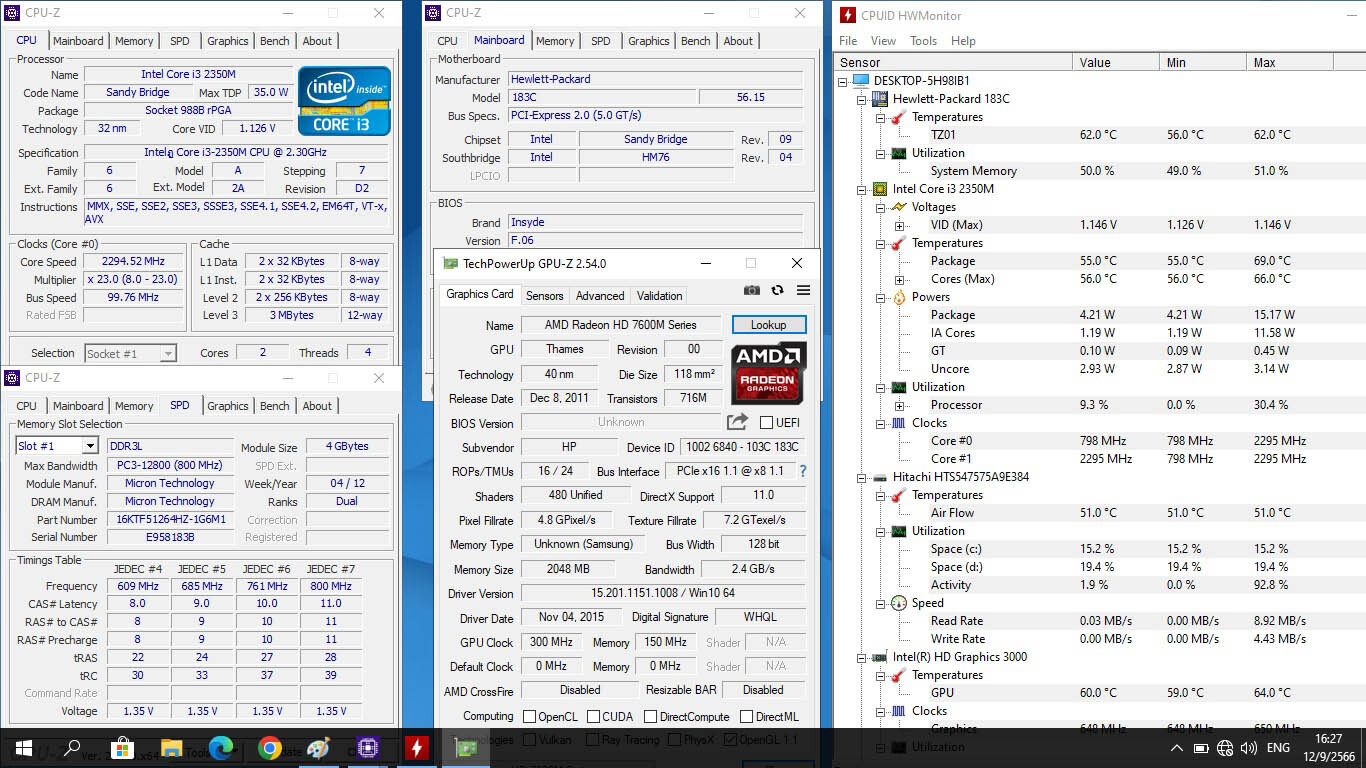Open the GPU-Z hamburger menu

click(x=803, y=290)
